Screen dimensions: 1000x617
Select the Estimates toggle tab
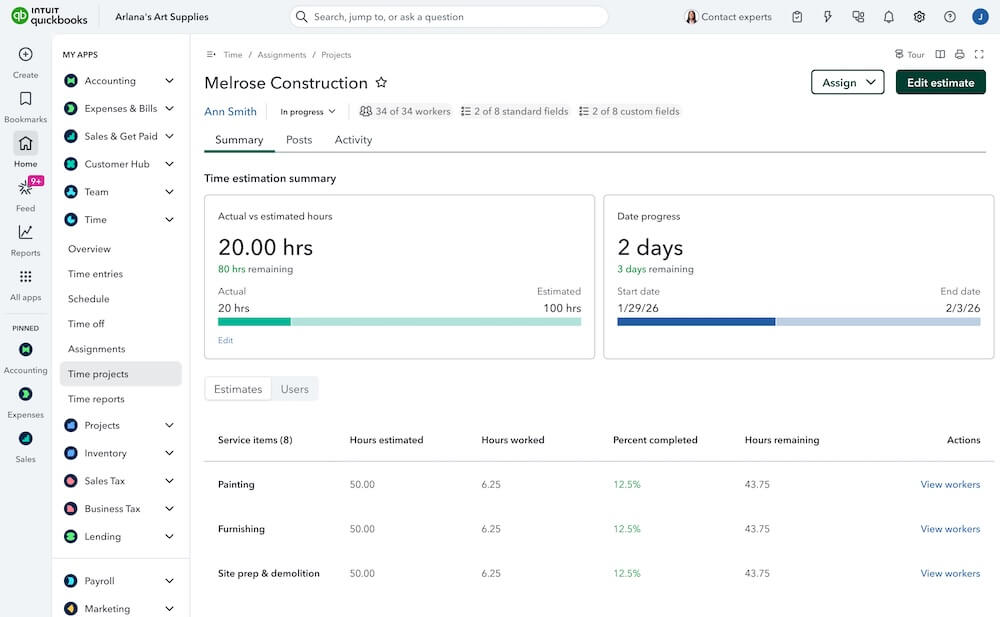click(x=238, y=389)
